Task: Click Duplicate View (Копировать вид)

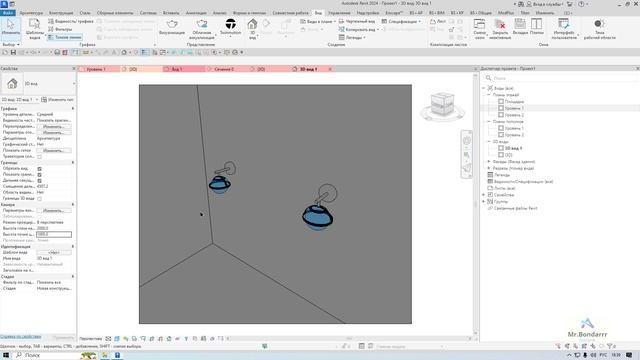Action: coord(358,29)
